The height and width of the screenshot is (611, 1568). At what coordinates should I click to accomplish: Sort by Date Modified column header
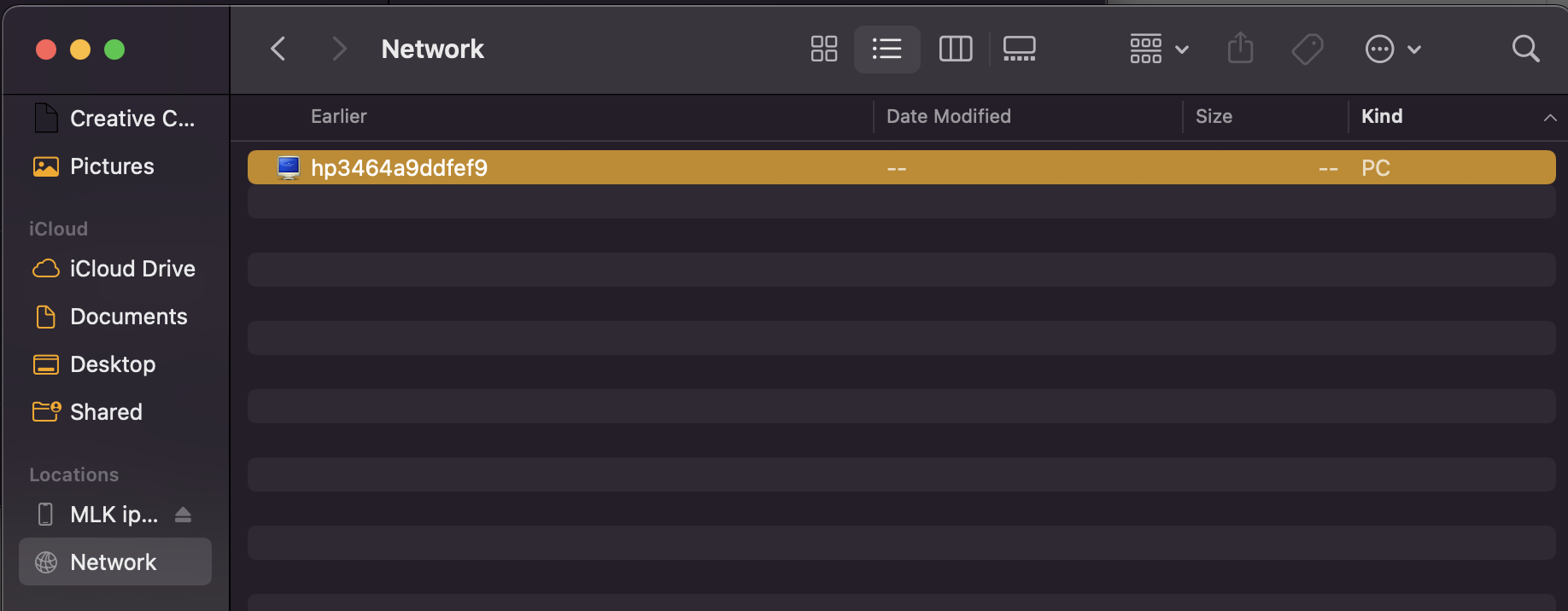pyautogui.click(x=948, y=116)
